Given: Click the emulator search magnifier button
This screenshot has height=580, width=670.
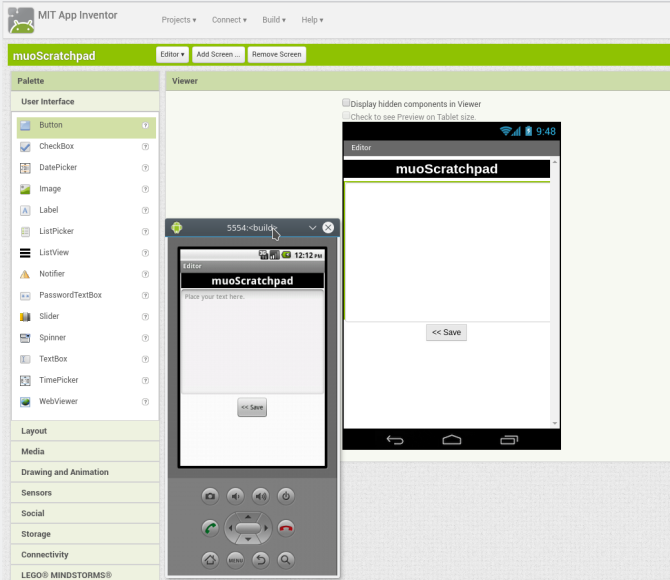Looking at the screenshot, I should 286,559.
